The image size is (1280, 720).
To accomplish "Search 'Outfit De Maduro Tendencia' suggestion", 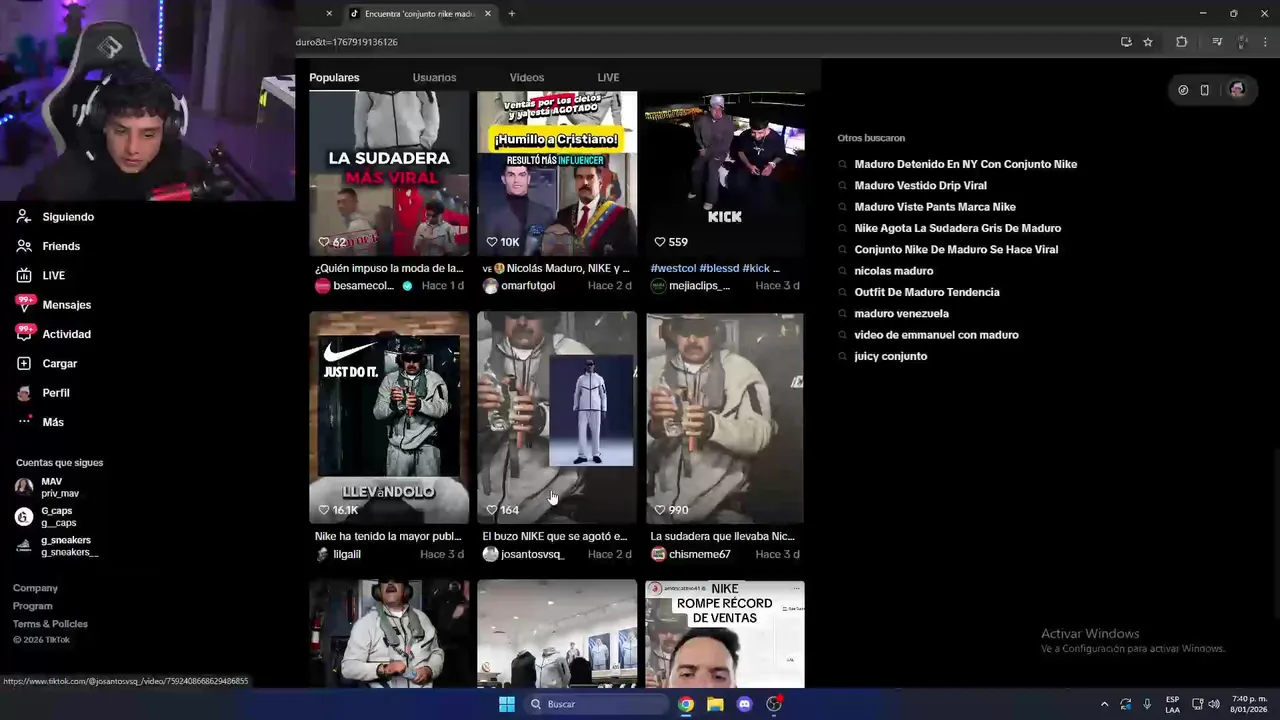I will pyautogui.click(x=926, y=292).
